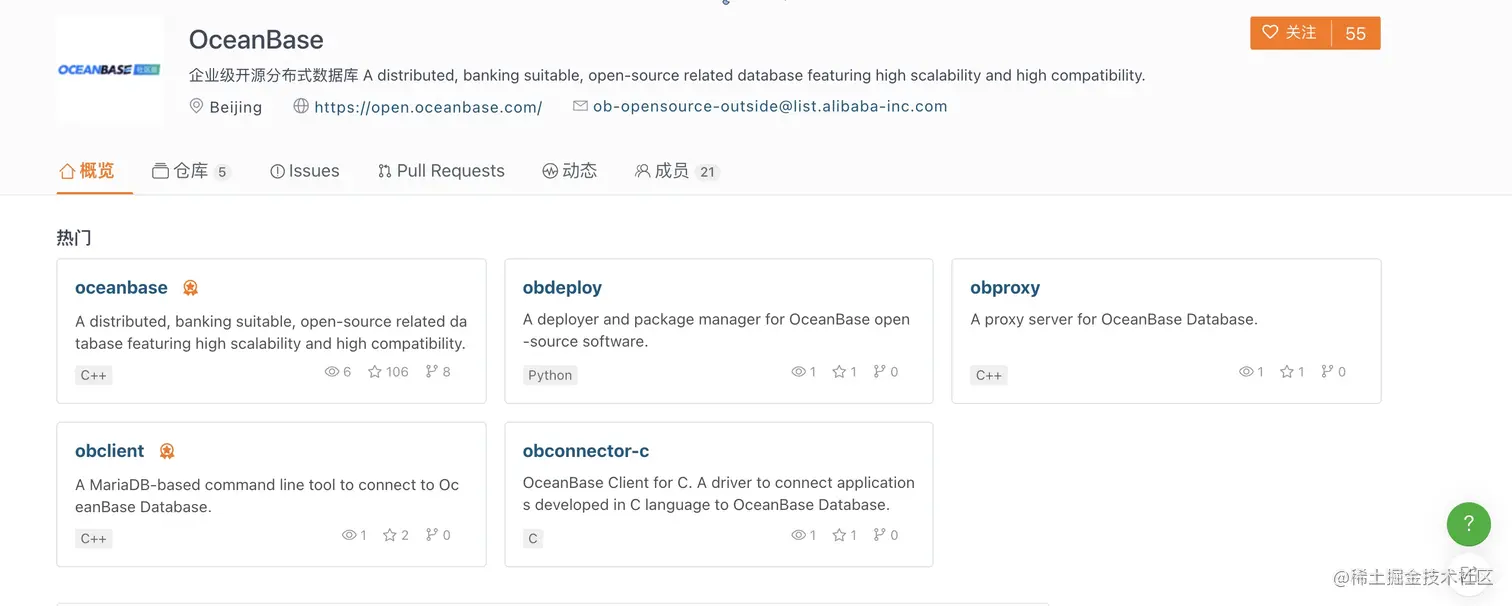
Task: Click the follow (关注) heart button
Action: [1290, 33]
